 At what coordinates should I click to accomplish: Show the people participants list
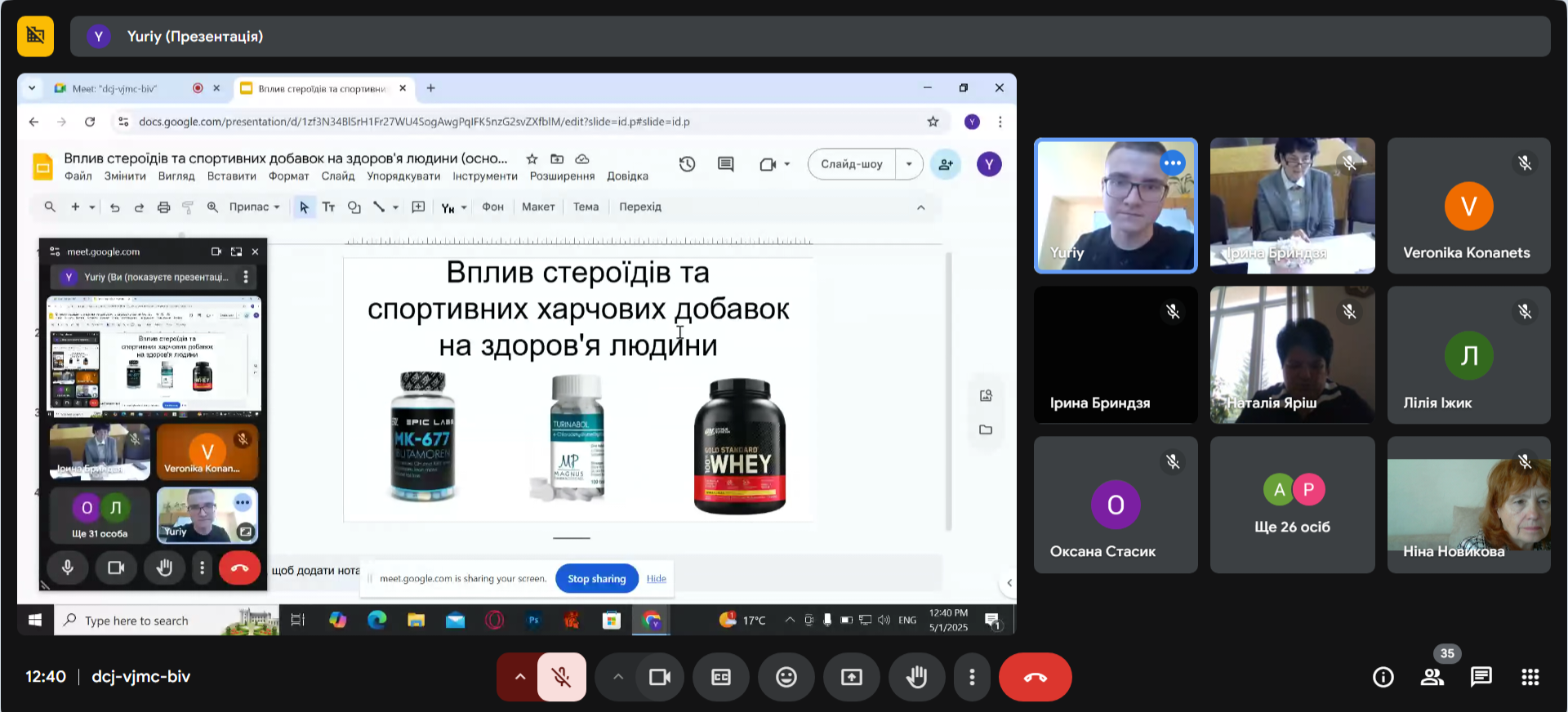[x=1432, y=677]
